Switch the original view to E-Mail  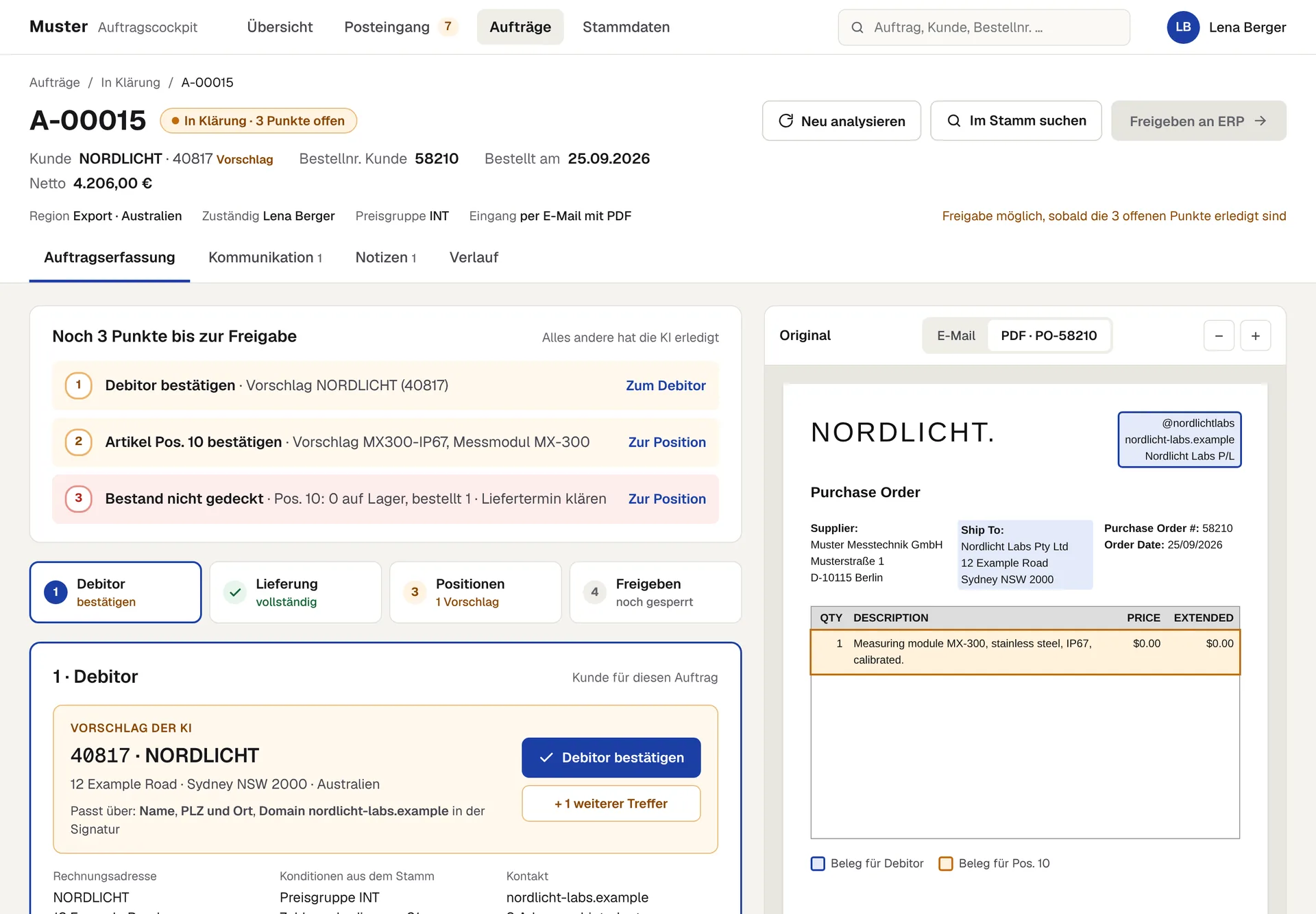pyautogui.click(x=955, y=336)
